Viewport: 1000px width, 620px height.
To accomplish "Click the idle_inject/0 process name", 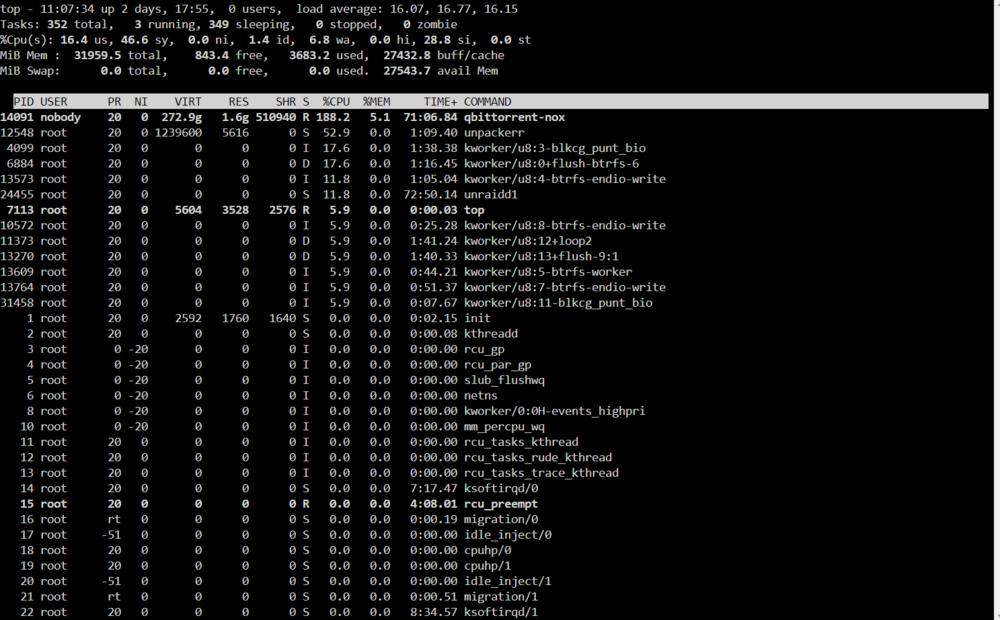I will 507,535.
